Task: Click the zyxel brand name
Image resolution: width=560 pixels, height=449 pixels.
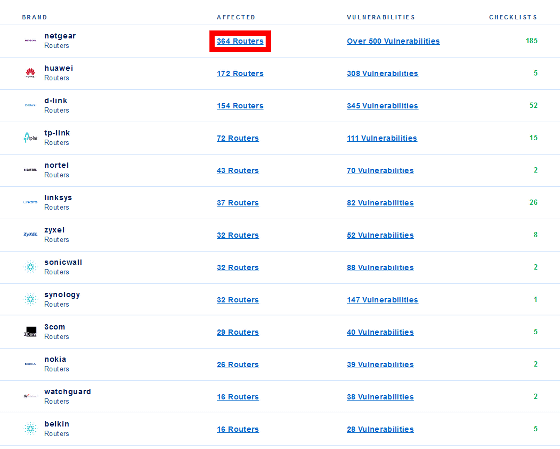Action: [x=54, y=230]
